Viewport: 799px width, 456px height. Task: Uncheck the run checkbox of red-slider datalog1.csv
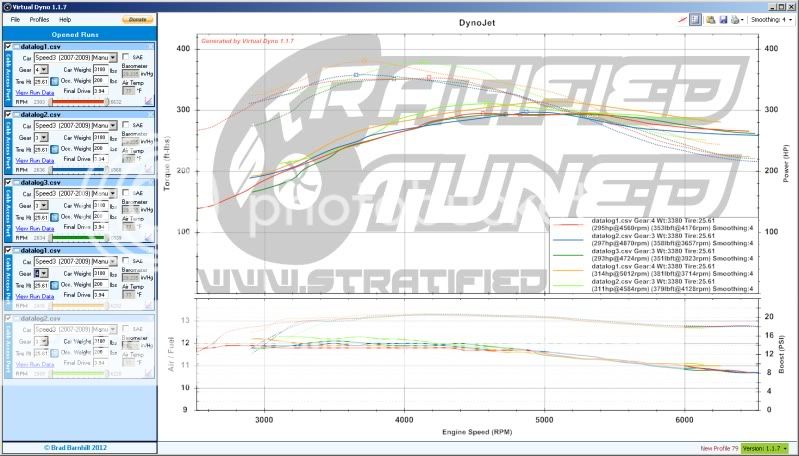[x=8, y=46]
